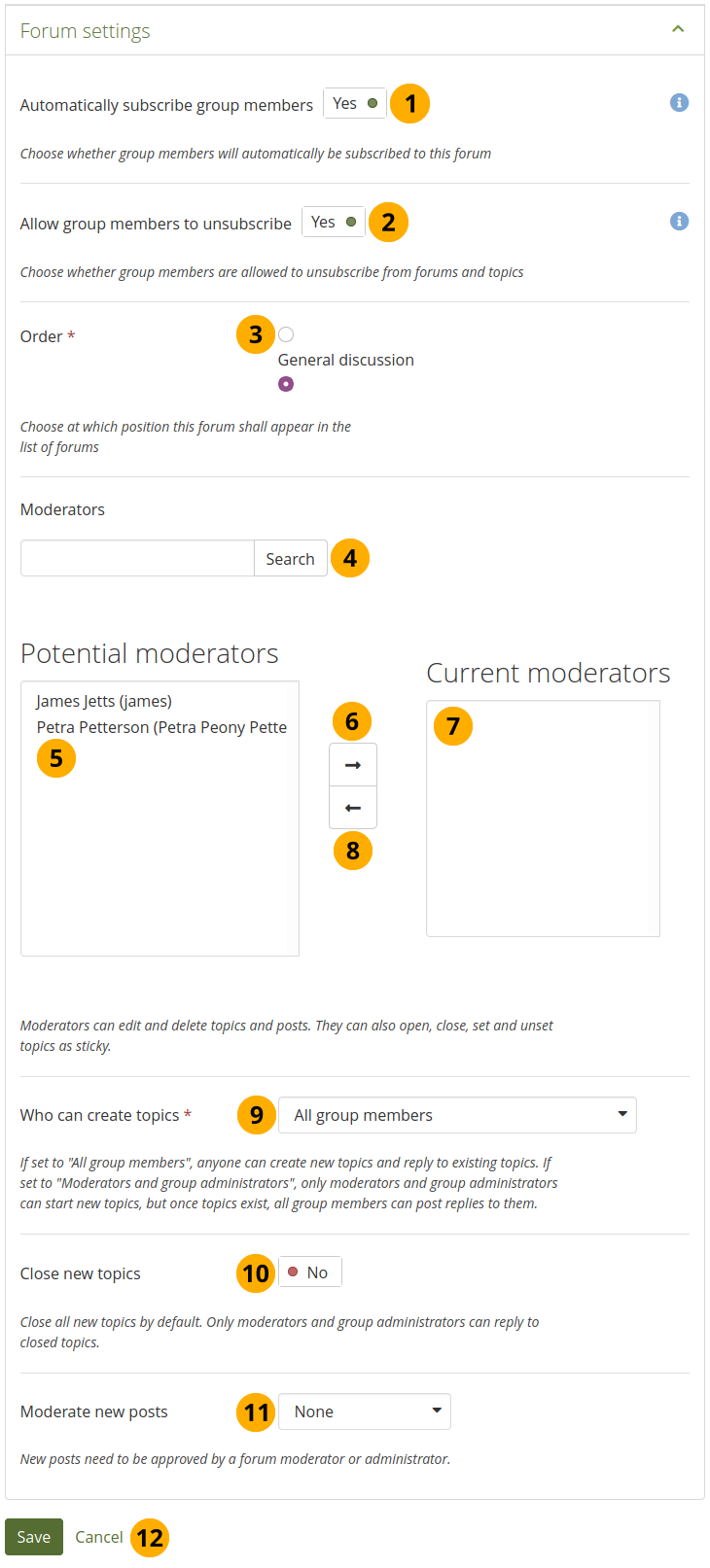
Task: Click the Forum settings heading
Action: tap(86, 31)
